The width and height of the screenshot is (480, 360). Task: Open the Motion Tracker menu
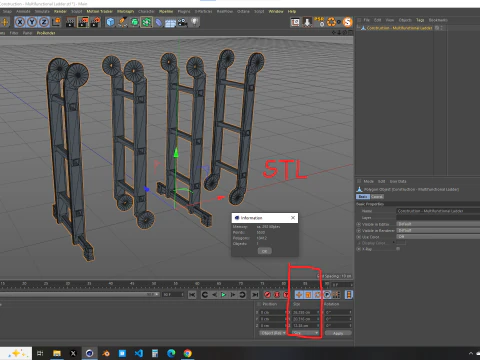click(x=99, y=11)
